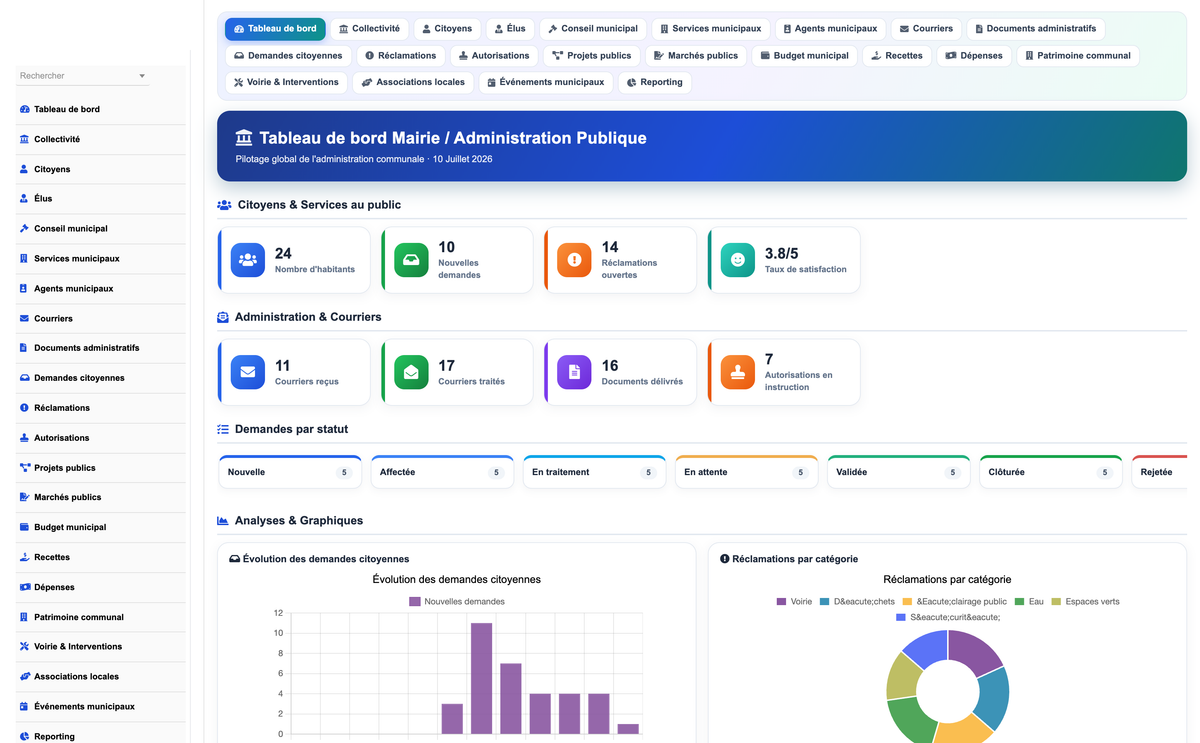Click the '3.8/5' satisfaction value
The height and width of the screenshot is (743, 1200).
[782, 254]
